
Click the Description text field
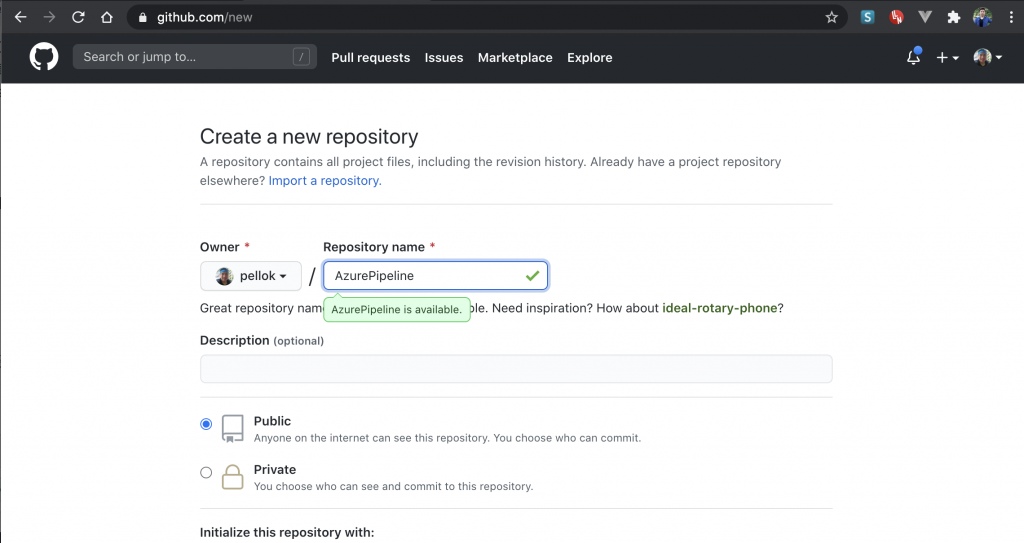(516, 369)
